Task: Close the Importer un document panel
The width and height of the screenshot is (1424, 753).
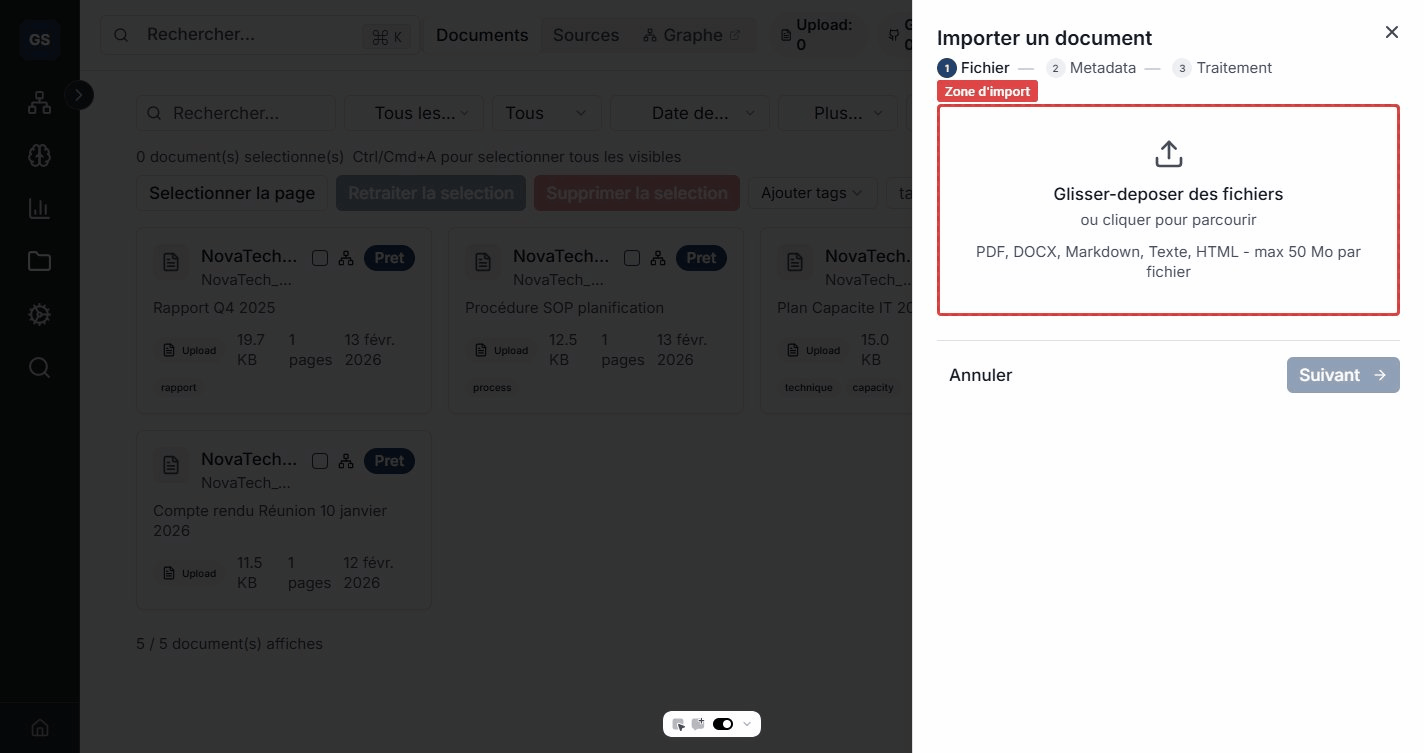Action: click(1391, 32)
